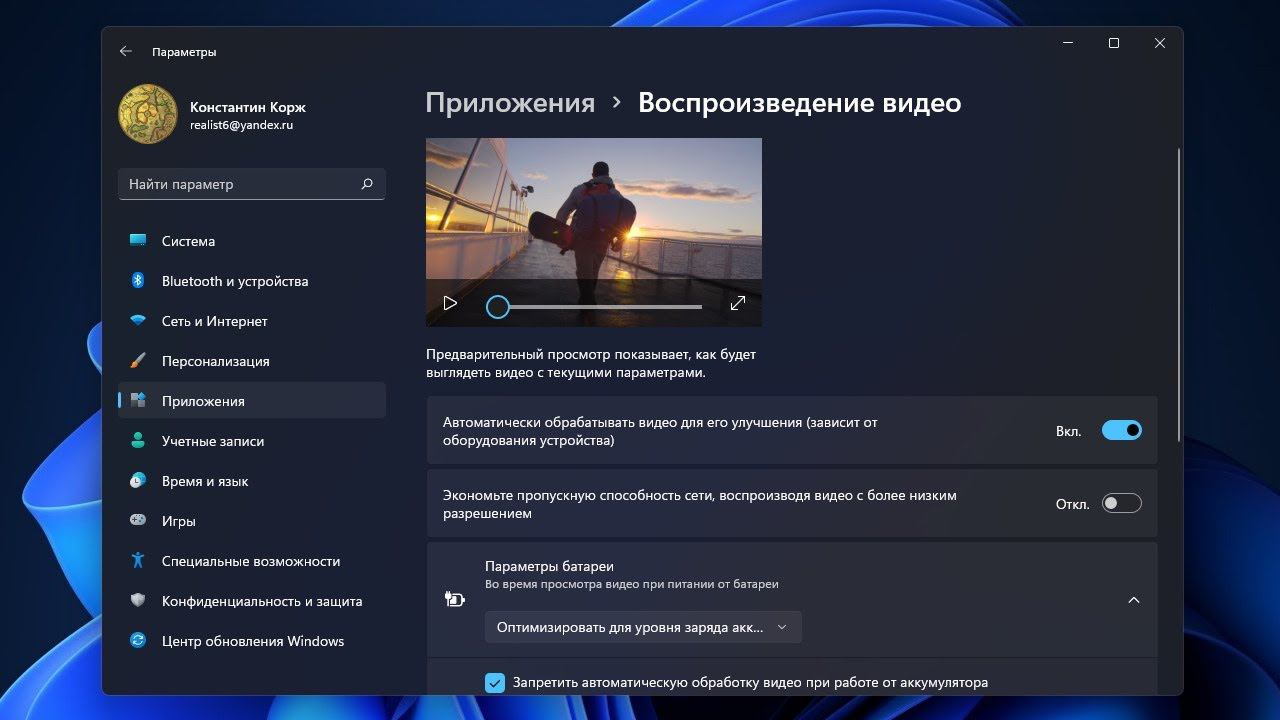Click the Время и язык globe clock icon
Image resolution: width=1280 pixels, height=720 pixels.
click(x=138, y=481)
